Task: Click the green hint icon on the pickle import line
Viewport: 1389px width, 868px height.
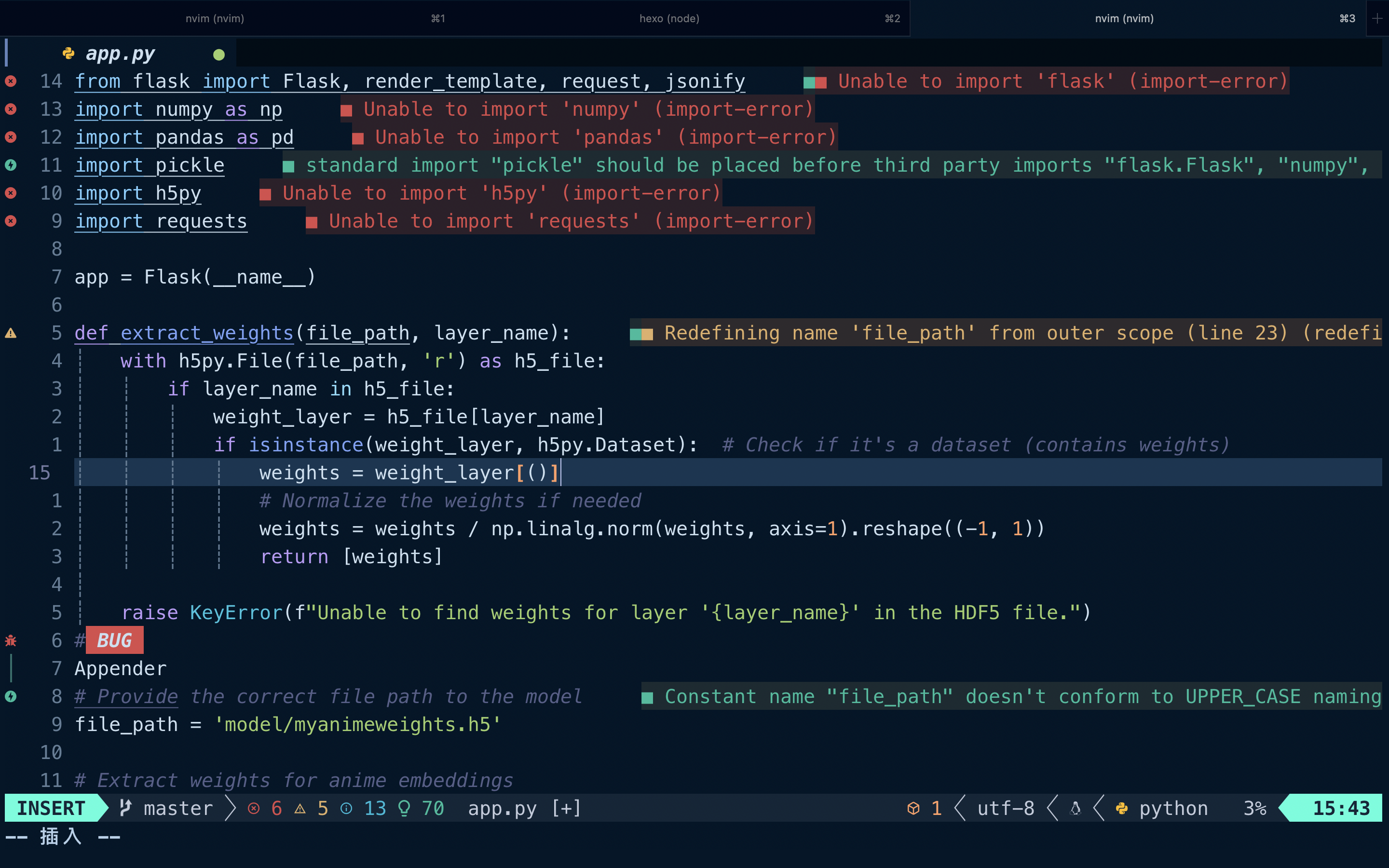Action: 11,165
